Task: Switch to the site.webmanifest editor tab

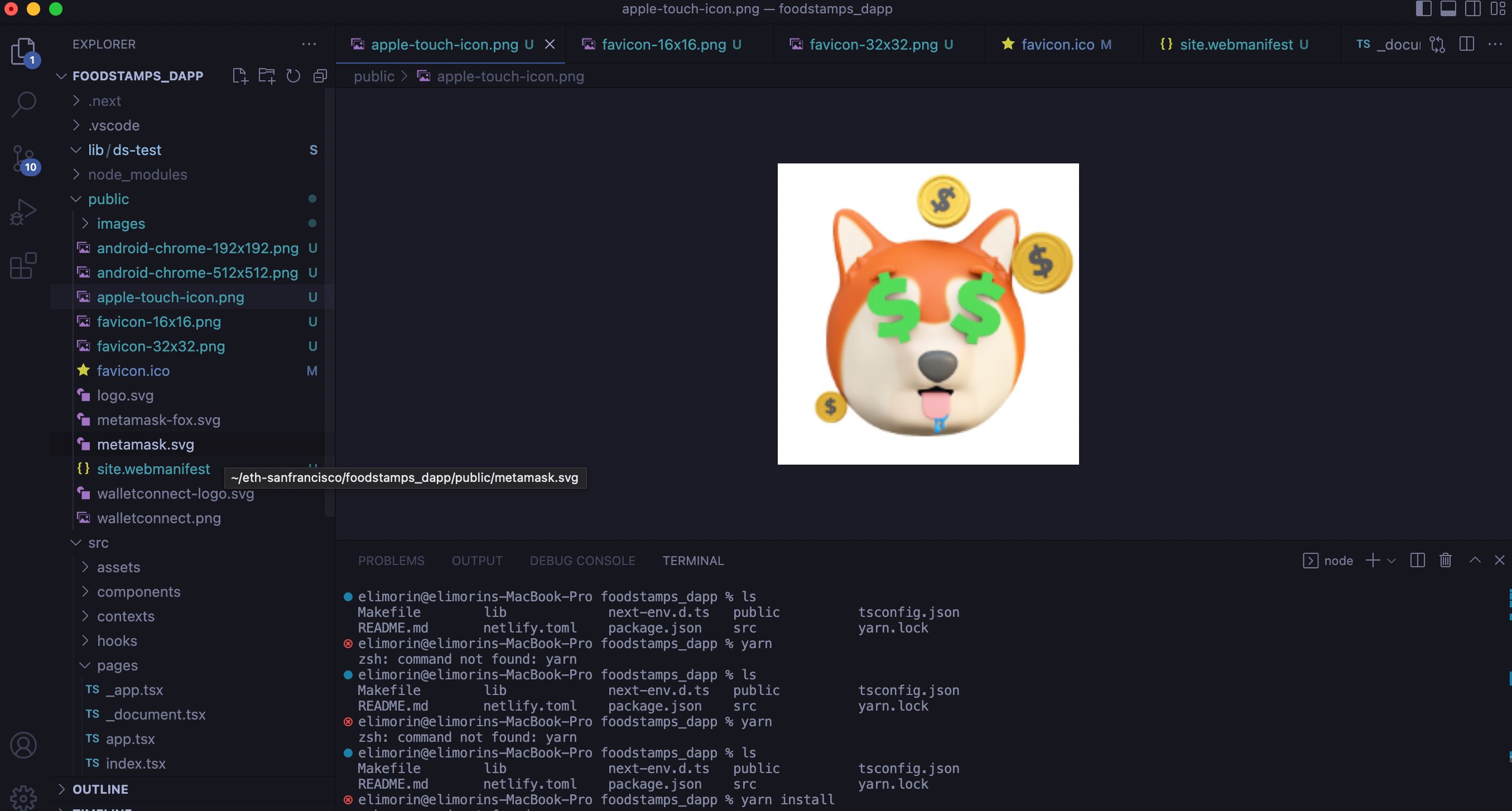Action: [x=1241, y=45]
